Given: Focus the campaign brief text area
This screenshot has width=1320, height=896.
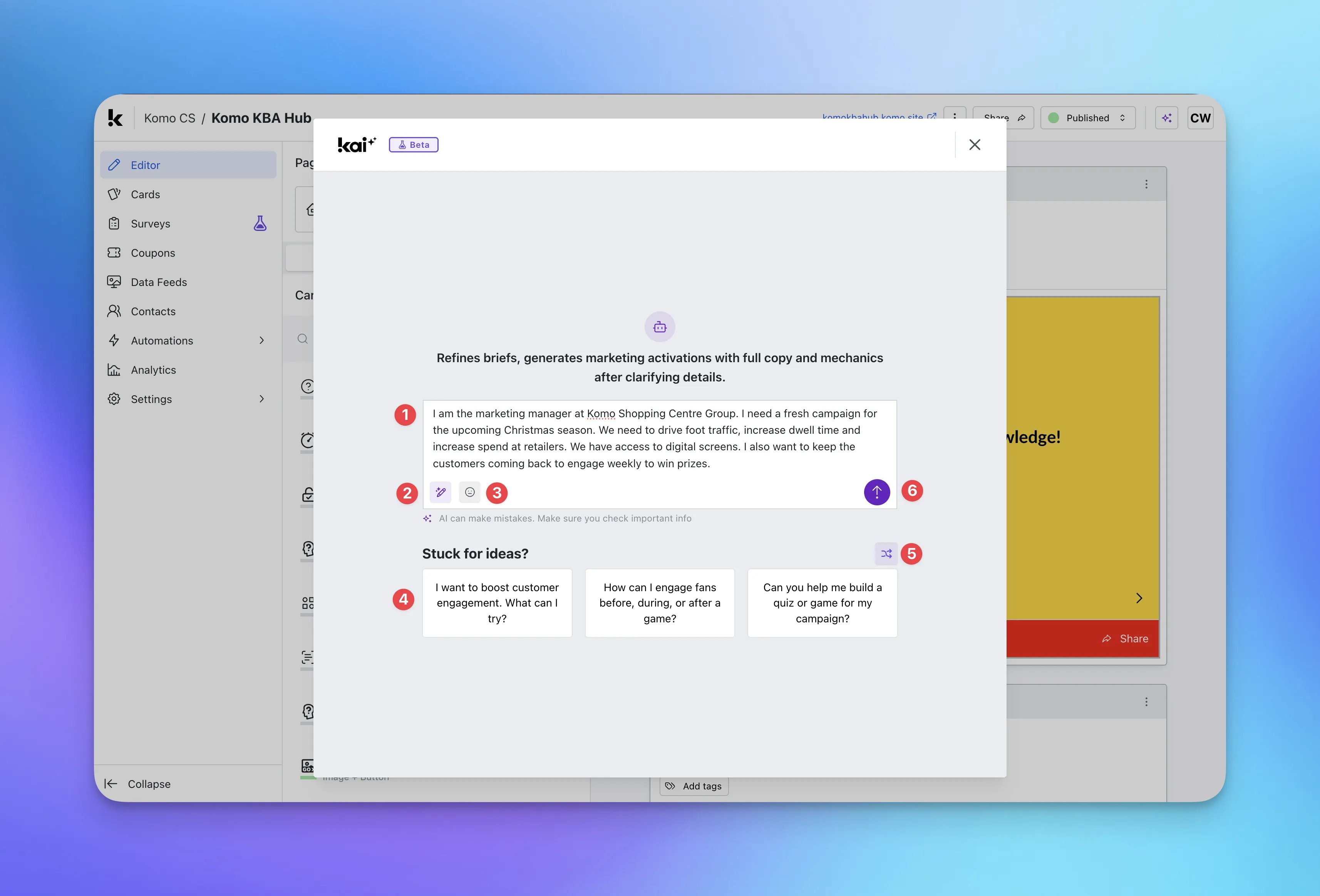Looking at the screenshot, I should 660,438.
